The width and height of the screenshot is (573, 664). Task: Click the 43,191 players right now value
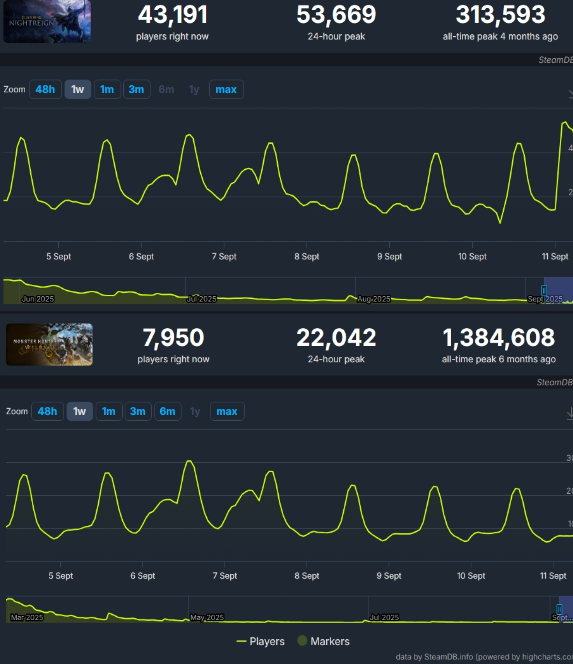173,14
